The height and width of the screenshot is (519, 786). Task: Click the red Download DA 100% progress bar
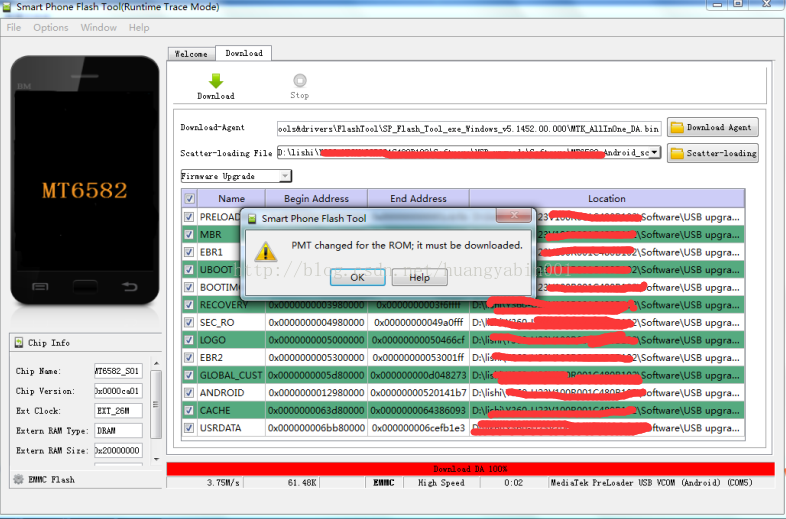(x=470, y=469)
